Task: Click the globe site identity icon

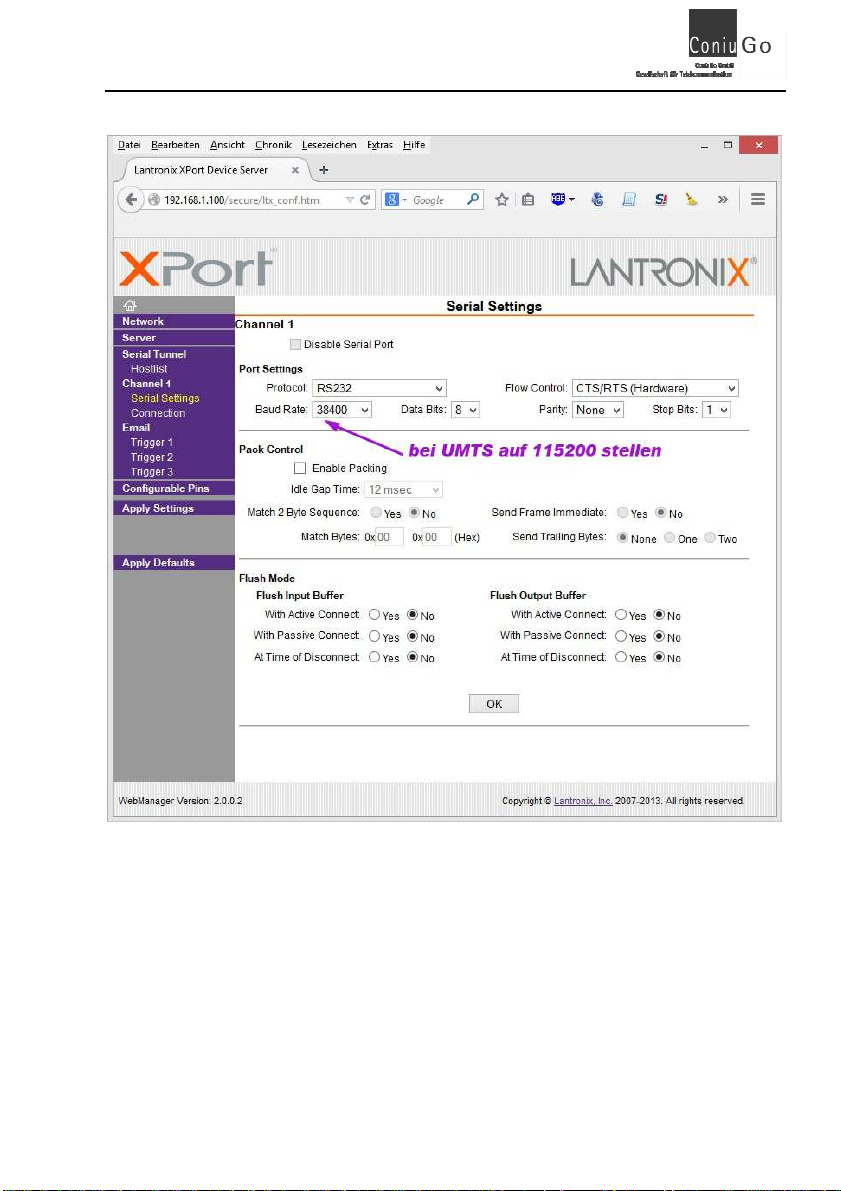Action: [x=154, y=200]
